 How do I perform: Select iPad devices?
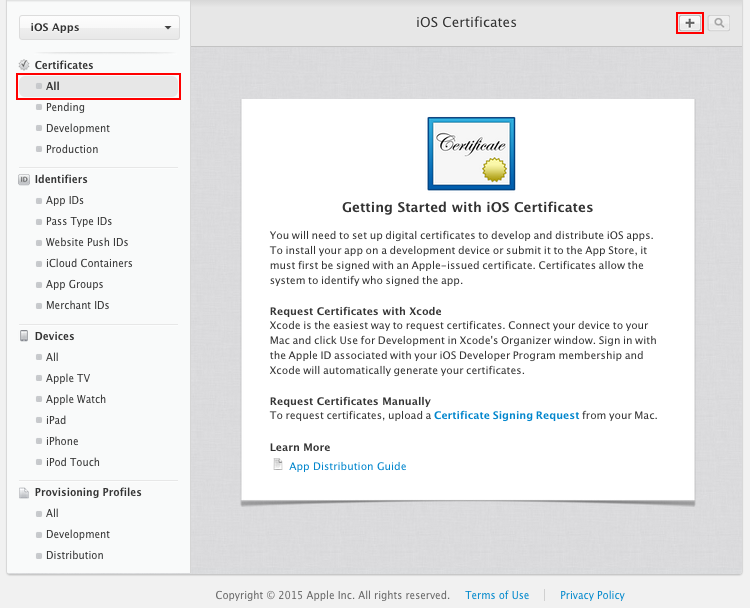coord(56,420)
